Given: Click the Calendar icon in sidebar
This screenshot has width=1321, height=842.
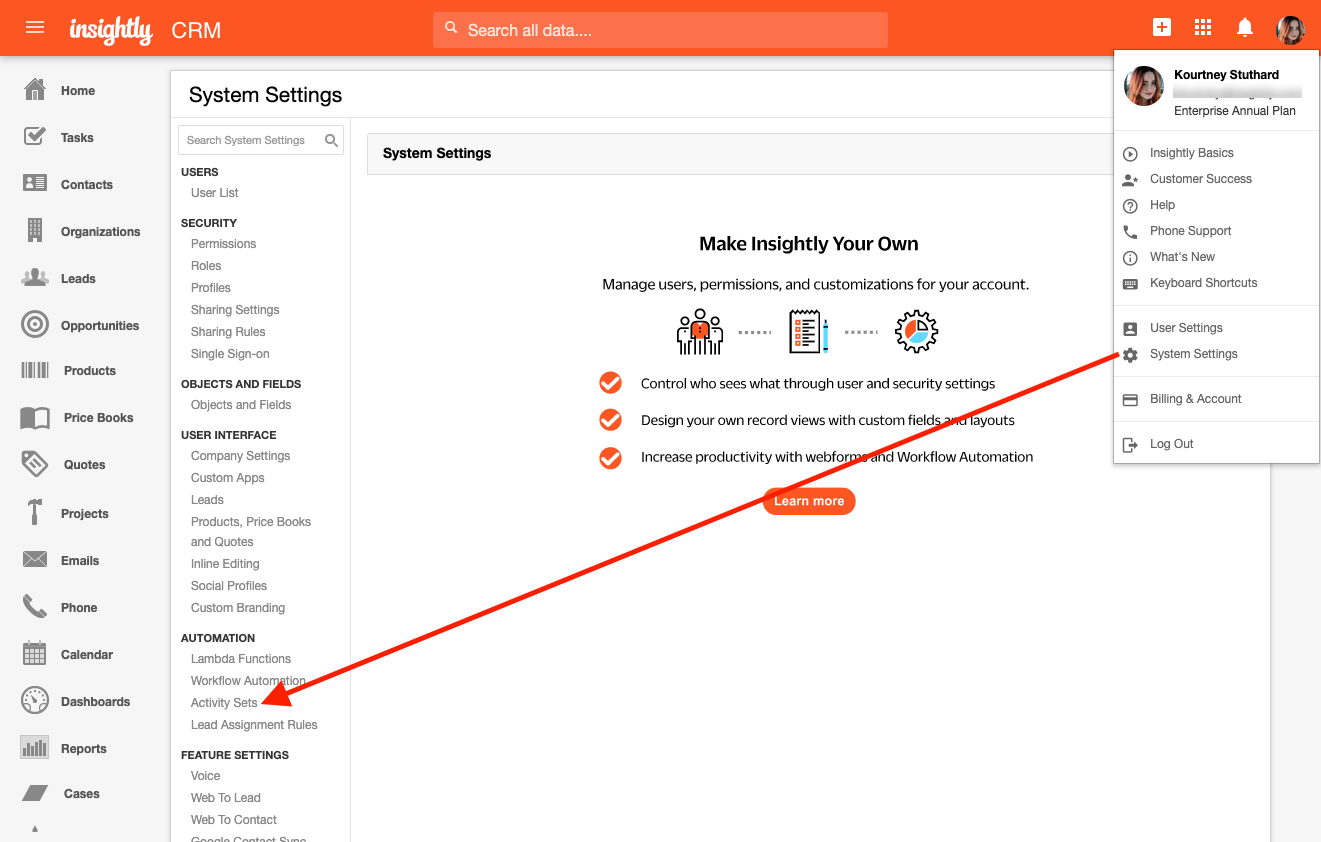Looking at the screenshot, I should tap(35, 654).
